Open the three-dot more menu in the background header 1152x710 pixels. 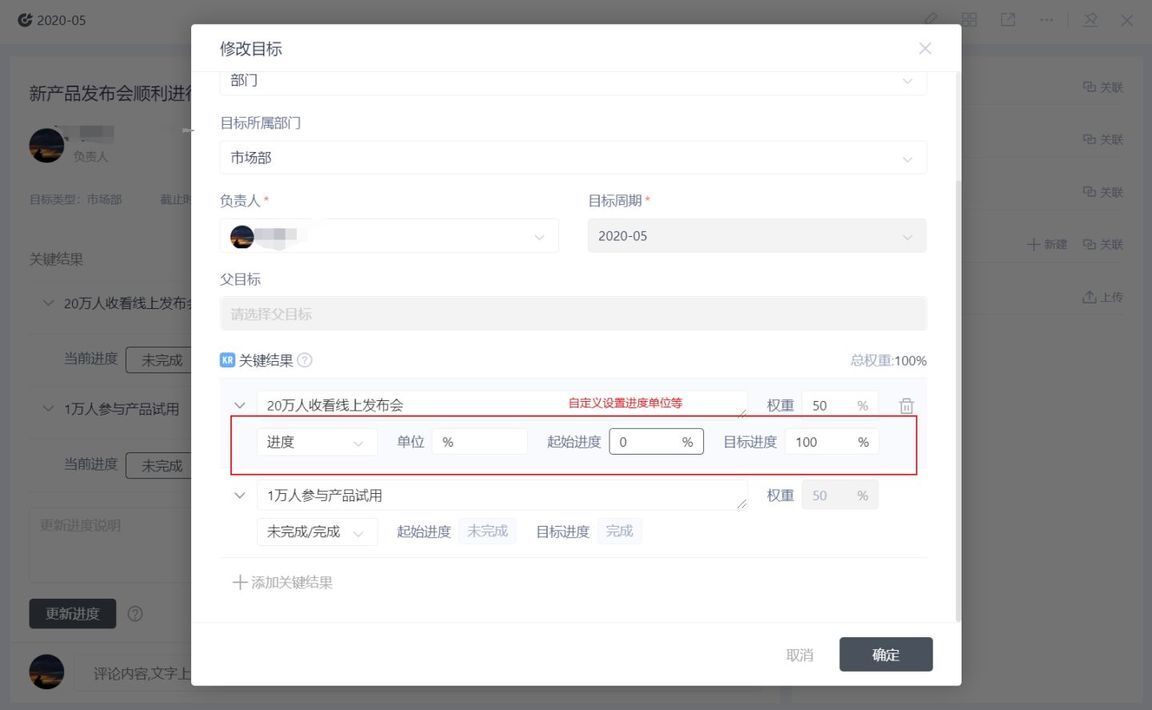pyautogui.click(x=1046, y=20)
